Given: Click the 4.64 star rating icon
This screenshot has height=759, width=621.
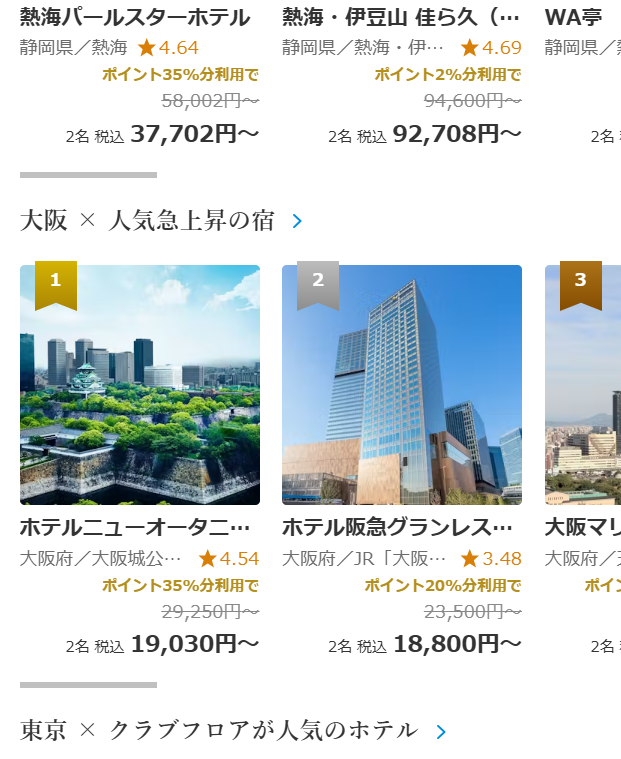Looking at the screenshot, I should click(x=147, y=48).
